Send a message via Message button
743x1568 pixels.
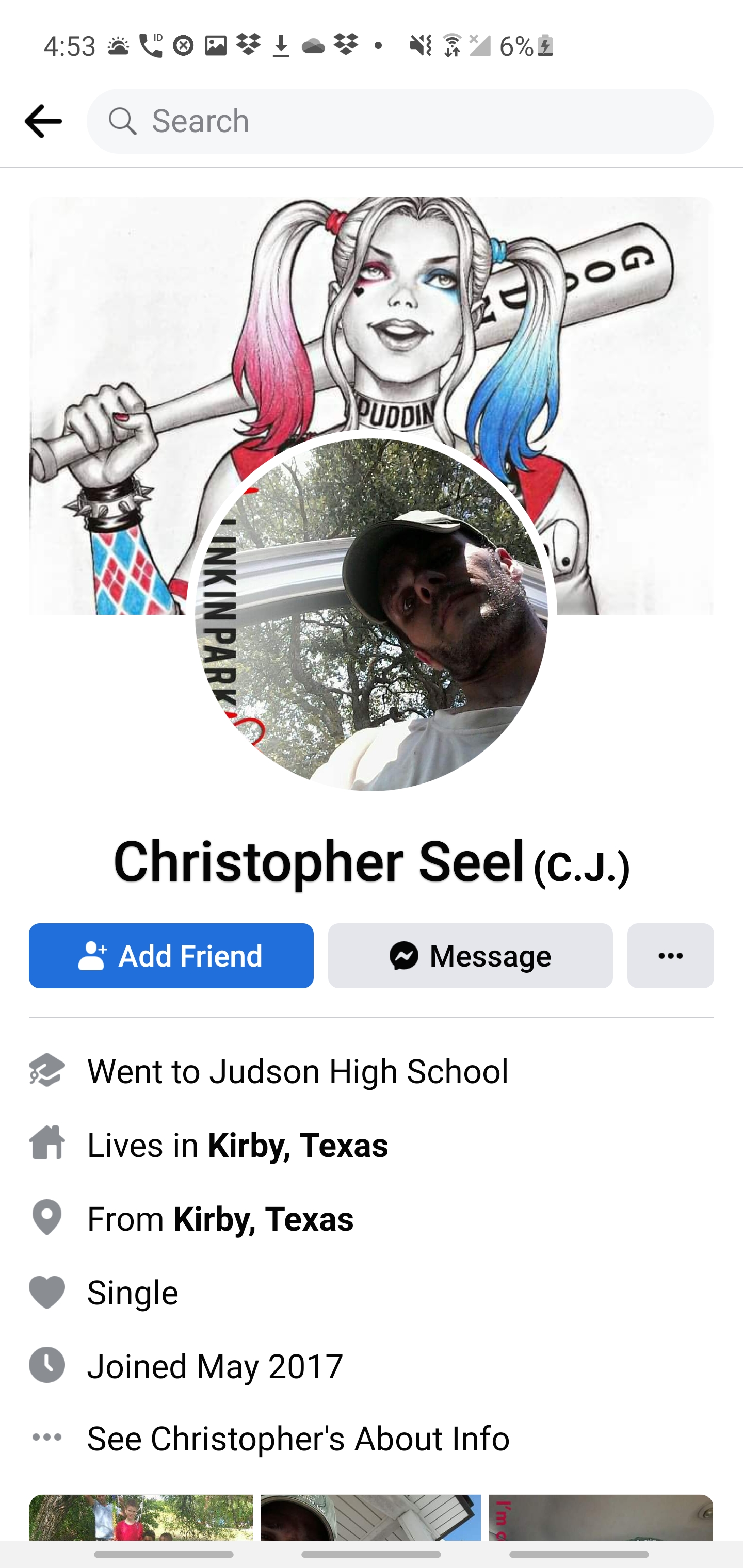(470, 956)
